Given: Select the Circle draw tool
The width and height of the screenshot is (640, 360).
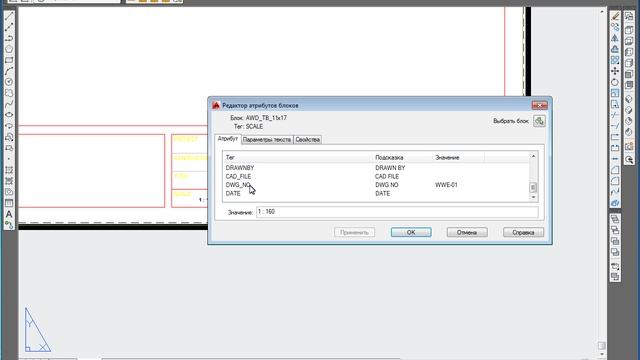Looking at the screenshot, I should pyautogui.click(x=9, y=82).
